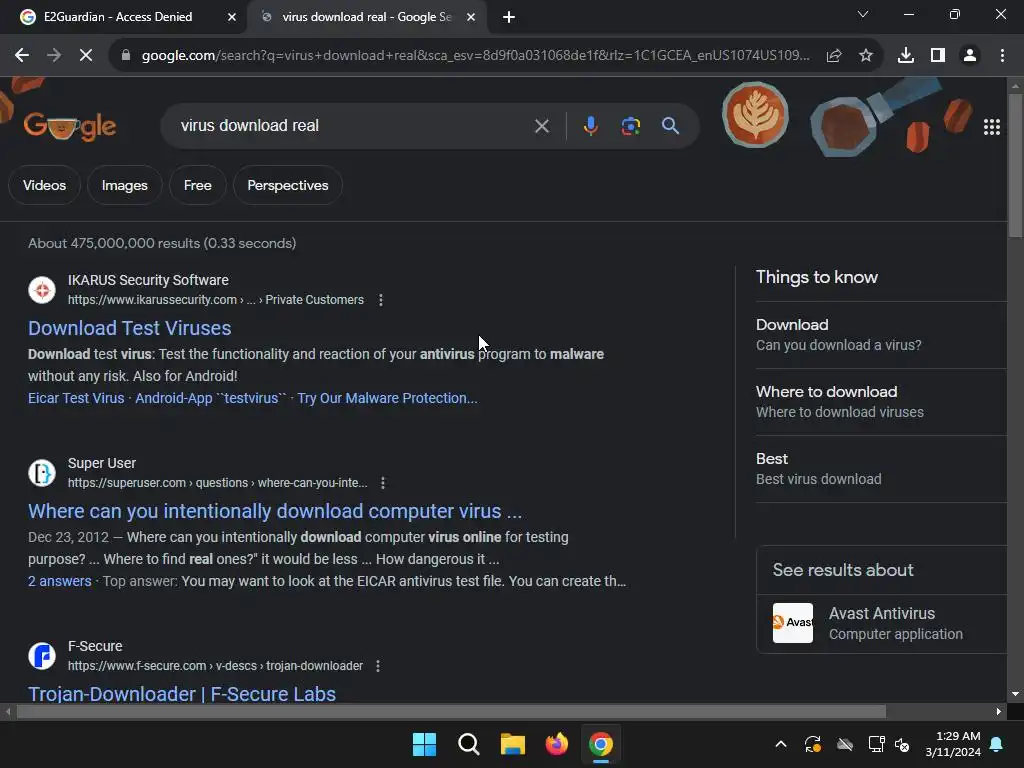Open the share this page icon
Screen dimensions: 1024x768
pos(834,56)
